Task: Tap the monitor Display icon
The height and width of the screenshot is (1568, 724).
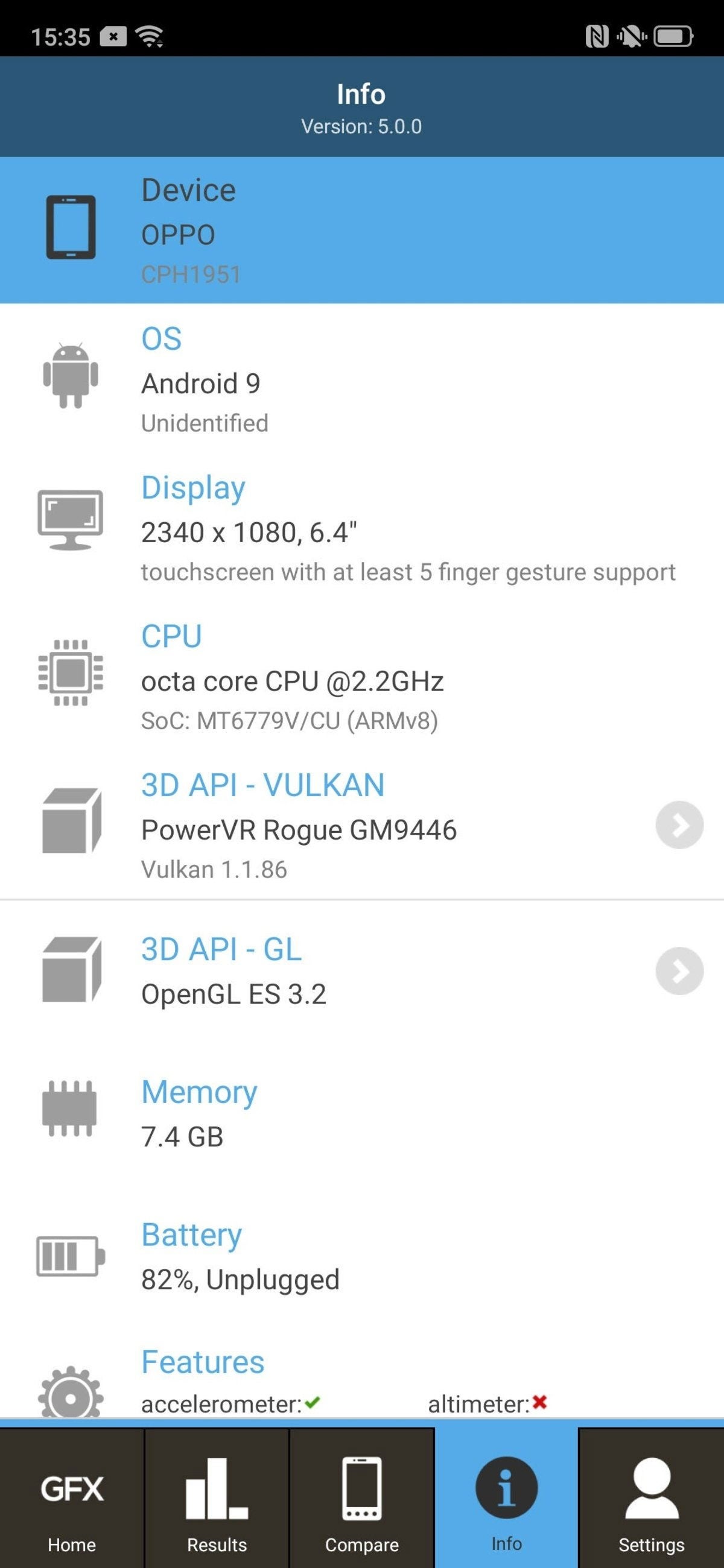Action: [70, 520]
